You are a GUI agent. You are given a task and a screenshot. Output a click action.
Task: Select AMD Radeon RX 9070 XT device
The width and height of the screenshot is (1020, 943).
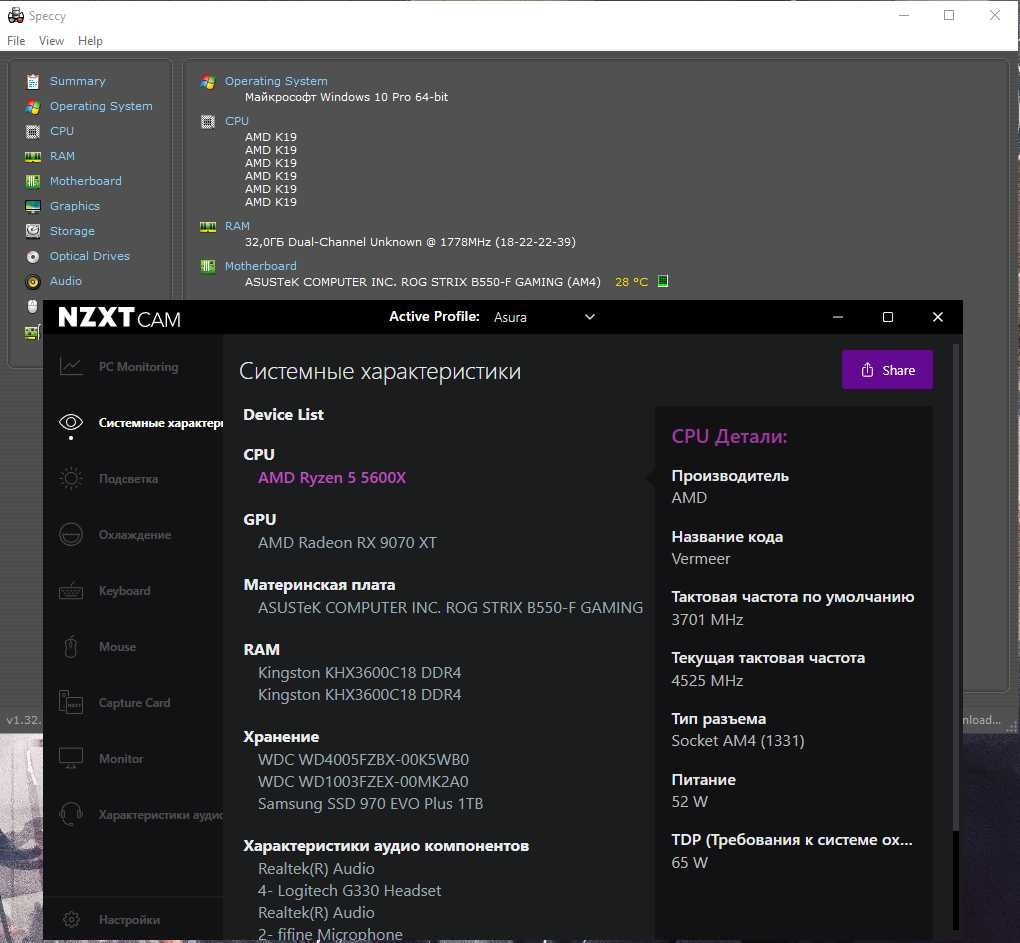pyautogui.click(x=347, y=543)
